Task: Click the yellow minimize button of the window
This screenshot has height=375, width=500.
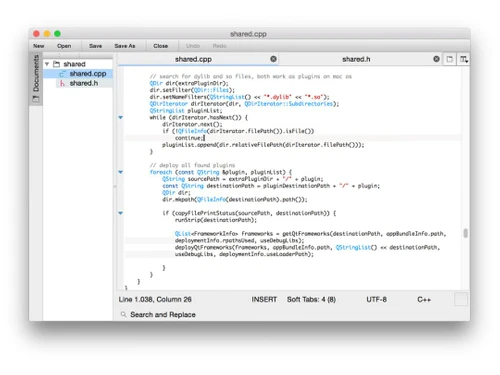Action: coord(47,34)
